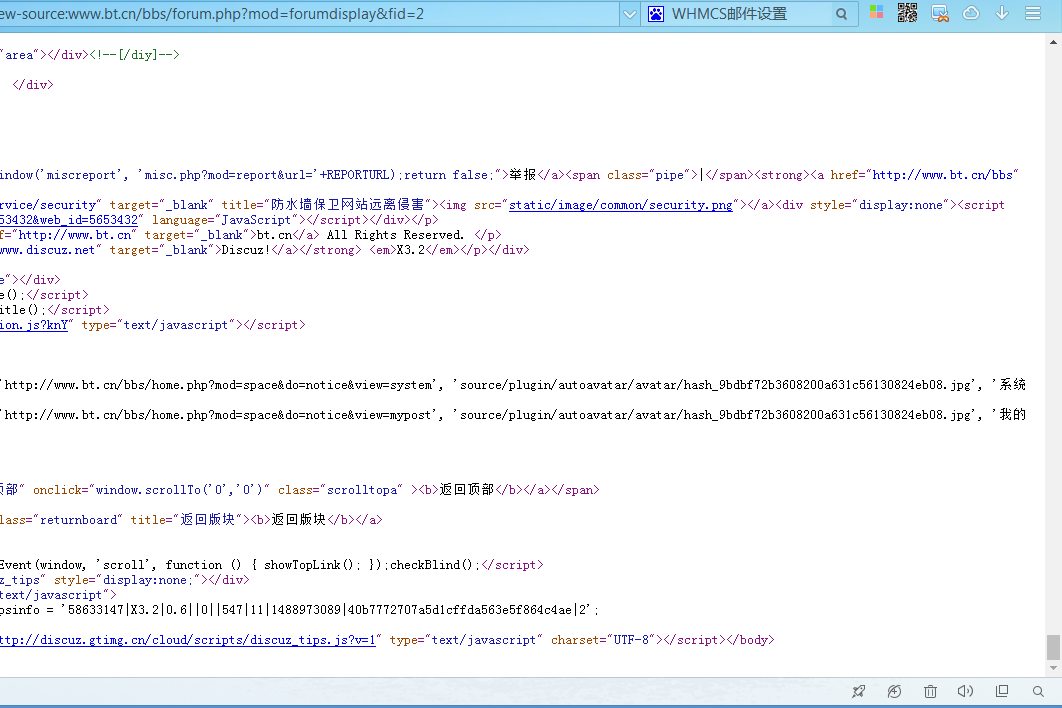Click the bold text 返回版块
The width and height of the screenshot is (1062, 708).
(299, 520)
